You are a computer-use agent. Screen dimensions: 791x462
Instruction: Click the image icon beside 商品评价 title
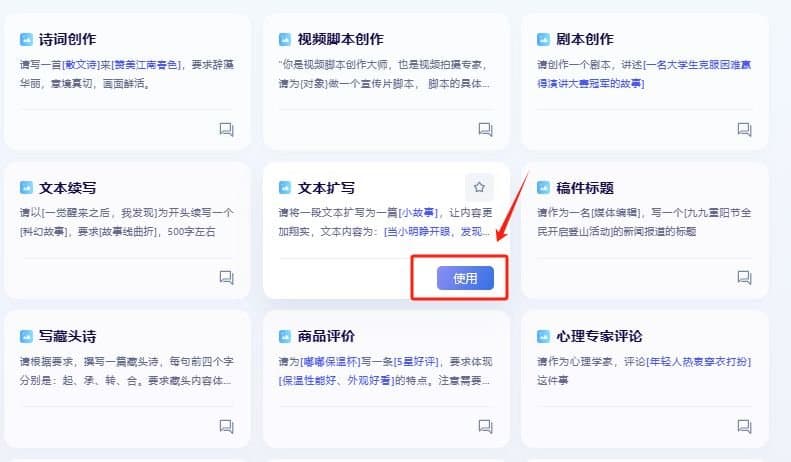(285, 336)
